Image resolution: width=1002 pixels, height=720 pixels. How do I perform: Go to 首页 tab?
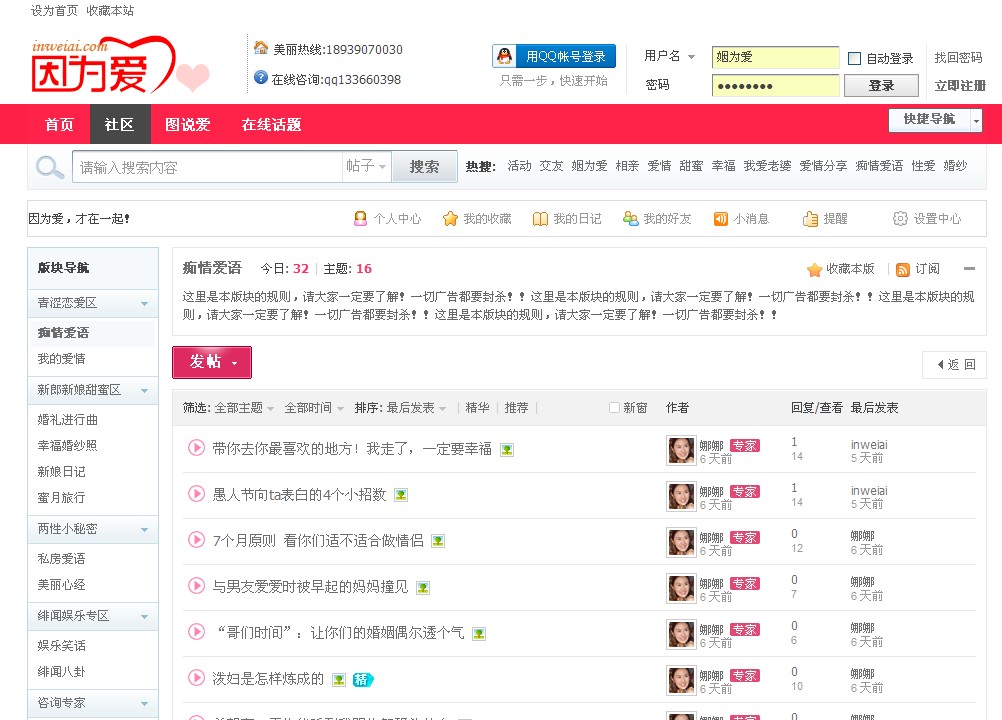[59, 124]
